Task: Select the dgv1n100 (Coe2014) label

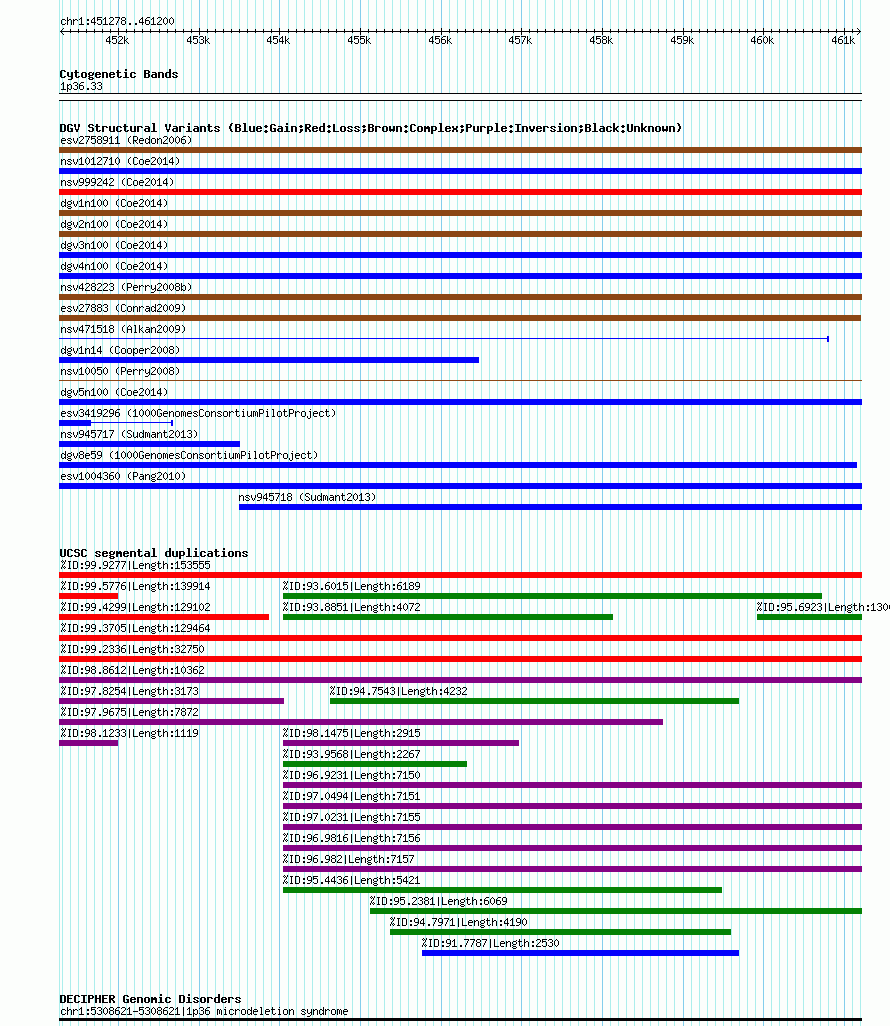Action: 114,203
